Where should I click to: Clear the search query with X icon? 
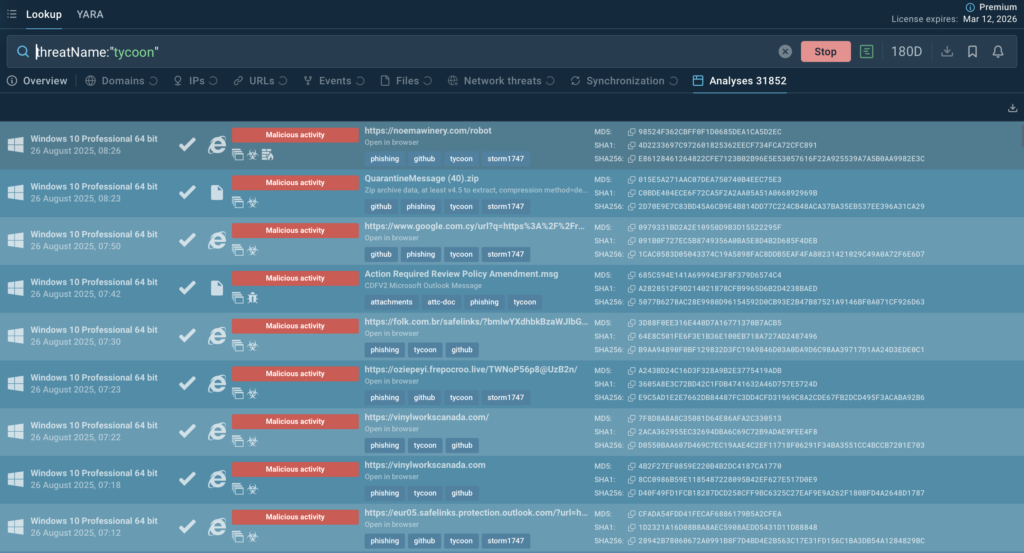coord(785,52)
